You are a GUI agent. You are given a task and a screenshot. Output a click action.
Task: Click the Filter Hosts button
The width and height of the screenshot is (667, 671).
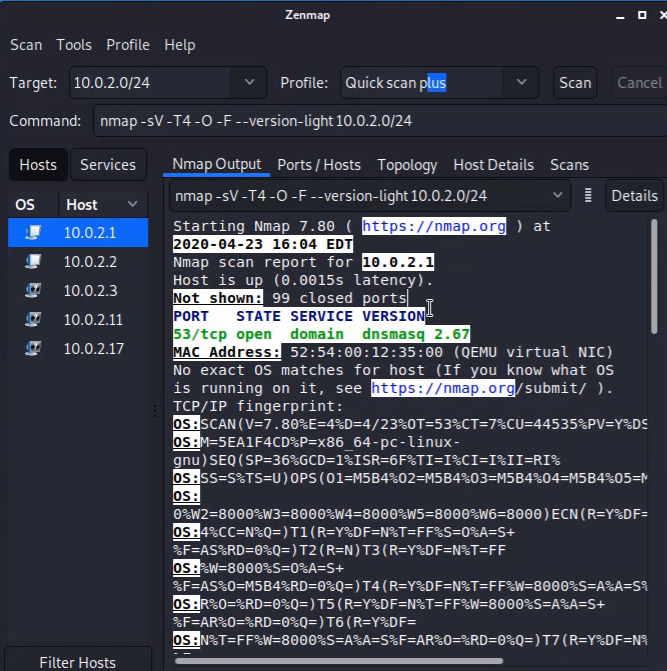77,662
